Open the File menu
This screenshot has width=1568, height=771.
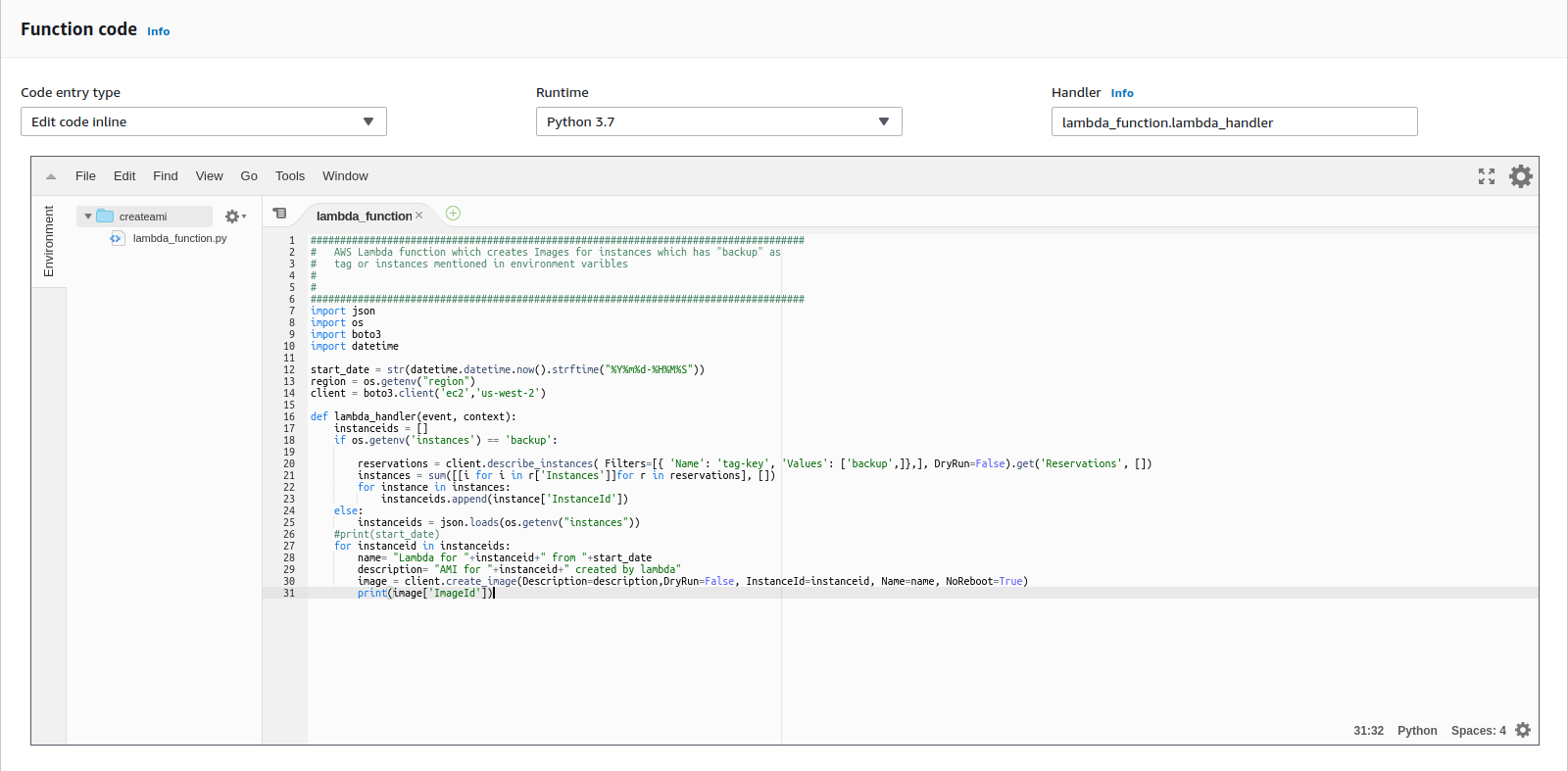coord(85,176)
